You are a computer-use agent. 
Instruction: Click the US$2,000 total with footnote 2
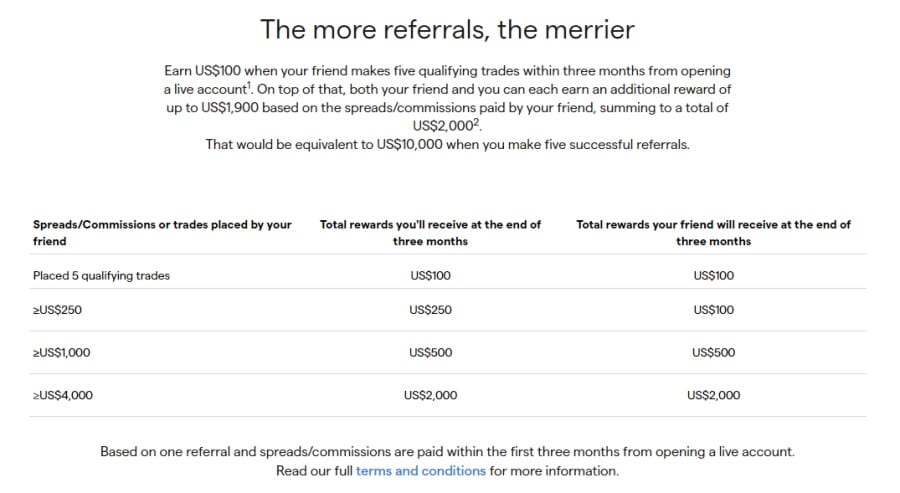tap(447, 125)
